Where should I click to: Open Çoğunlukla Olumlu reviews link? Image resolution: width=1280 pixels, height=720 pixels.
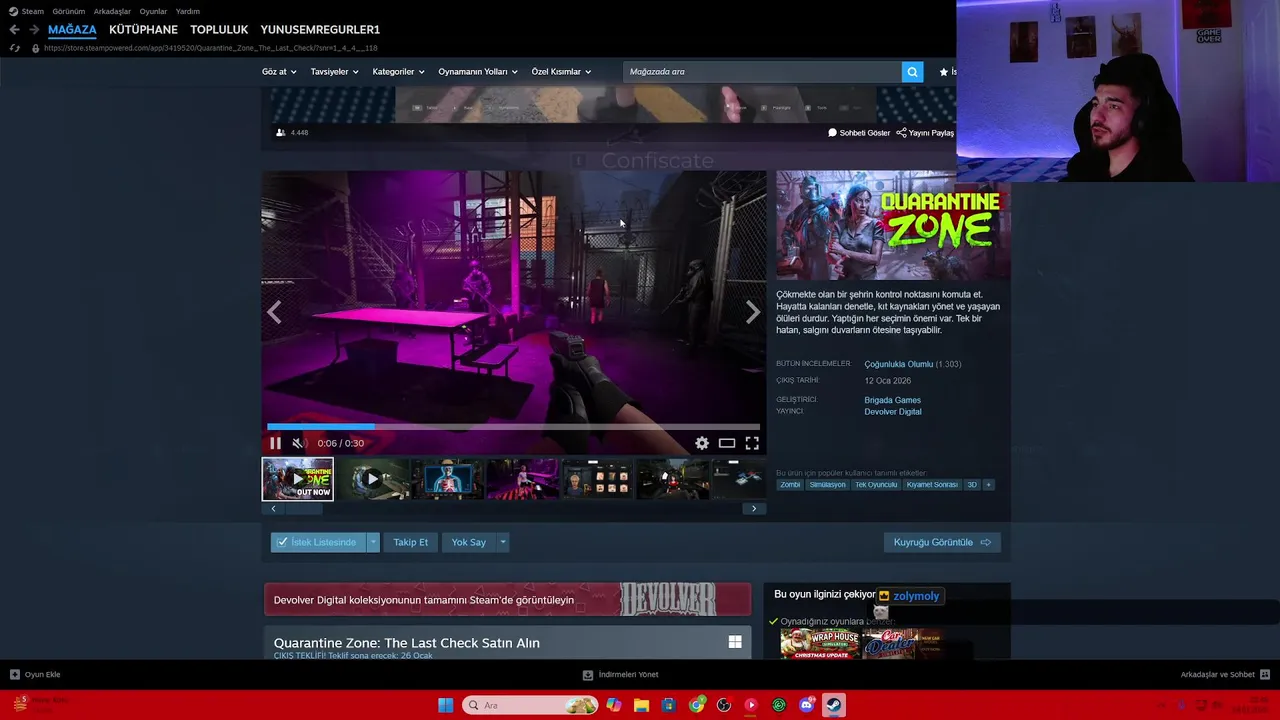click(x=898, y=364)
